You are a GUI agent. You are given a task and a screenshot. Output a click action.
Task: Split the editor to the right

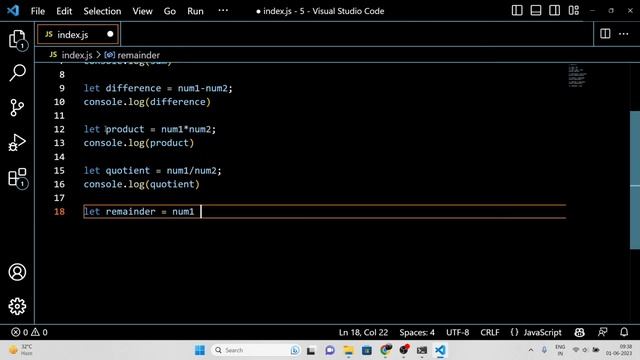pyautogui.click(x=605, y=34)
